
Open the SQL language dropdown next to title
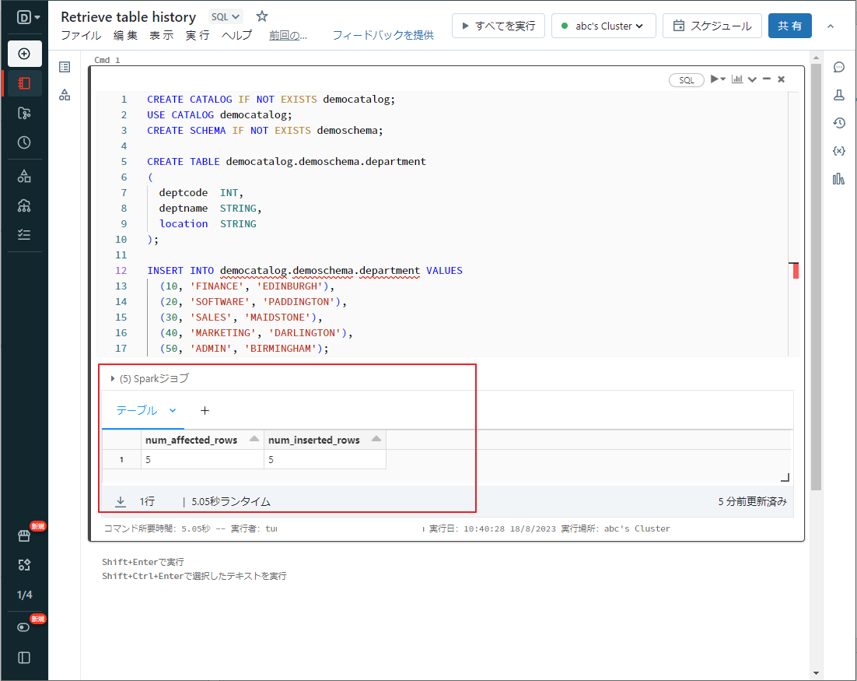click(x=225, y=17)
